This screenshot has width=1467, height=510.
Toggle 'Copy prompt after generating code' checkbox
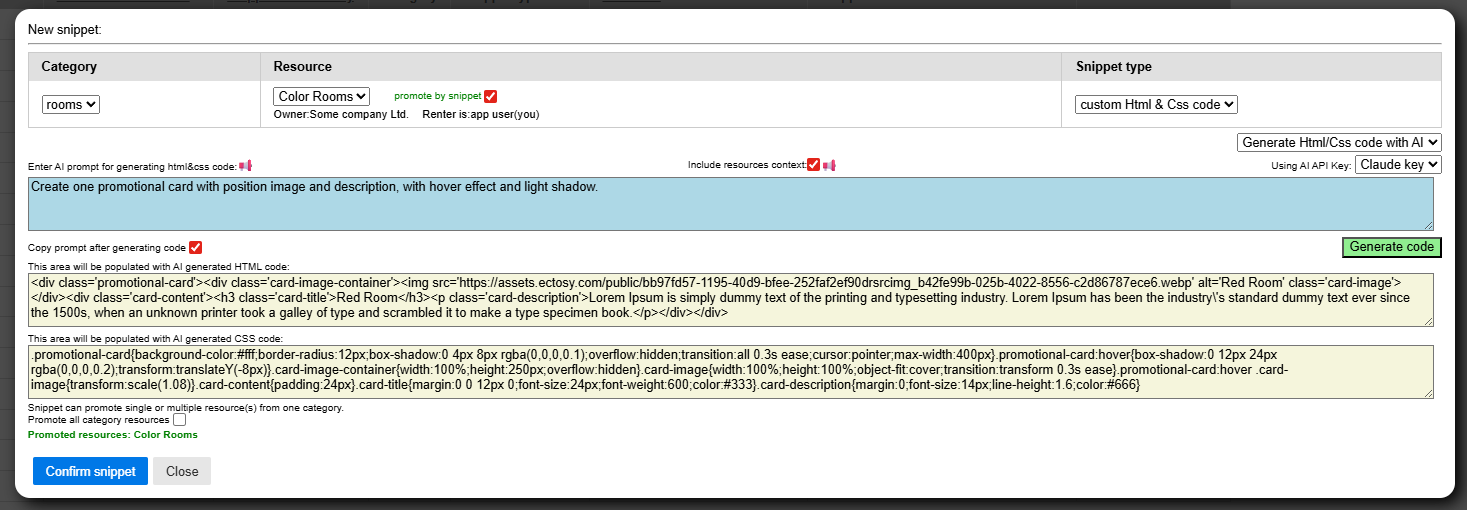tap(196, 248)
